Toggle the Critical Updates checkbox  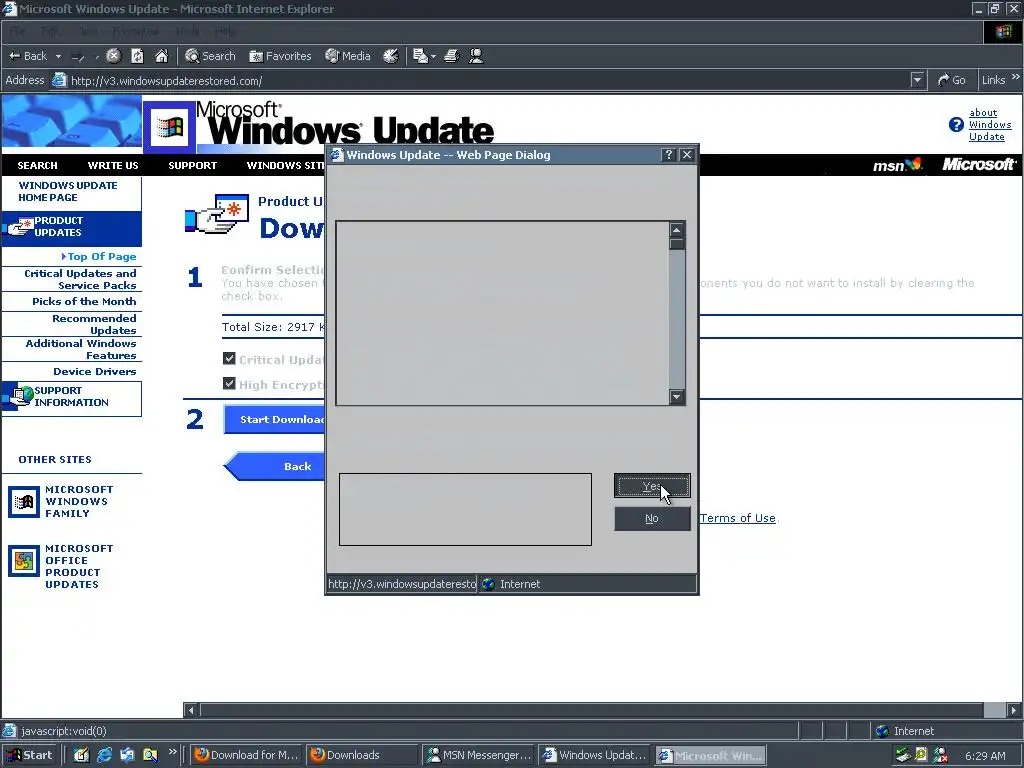[x=229, y=359]
